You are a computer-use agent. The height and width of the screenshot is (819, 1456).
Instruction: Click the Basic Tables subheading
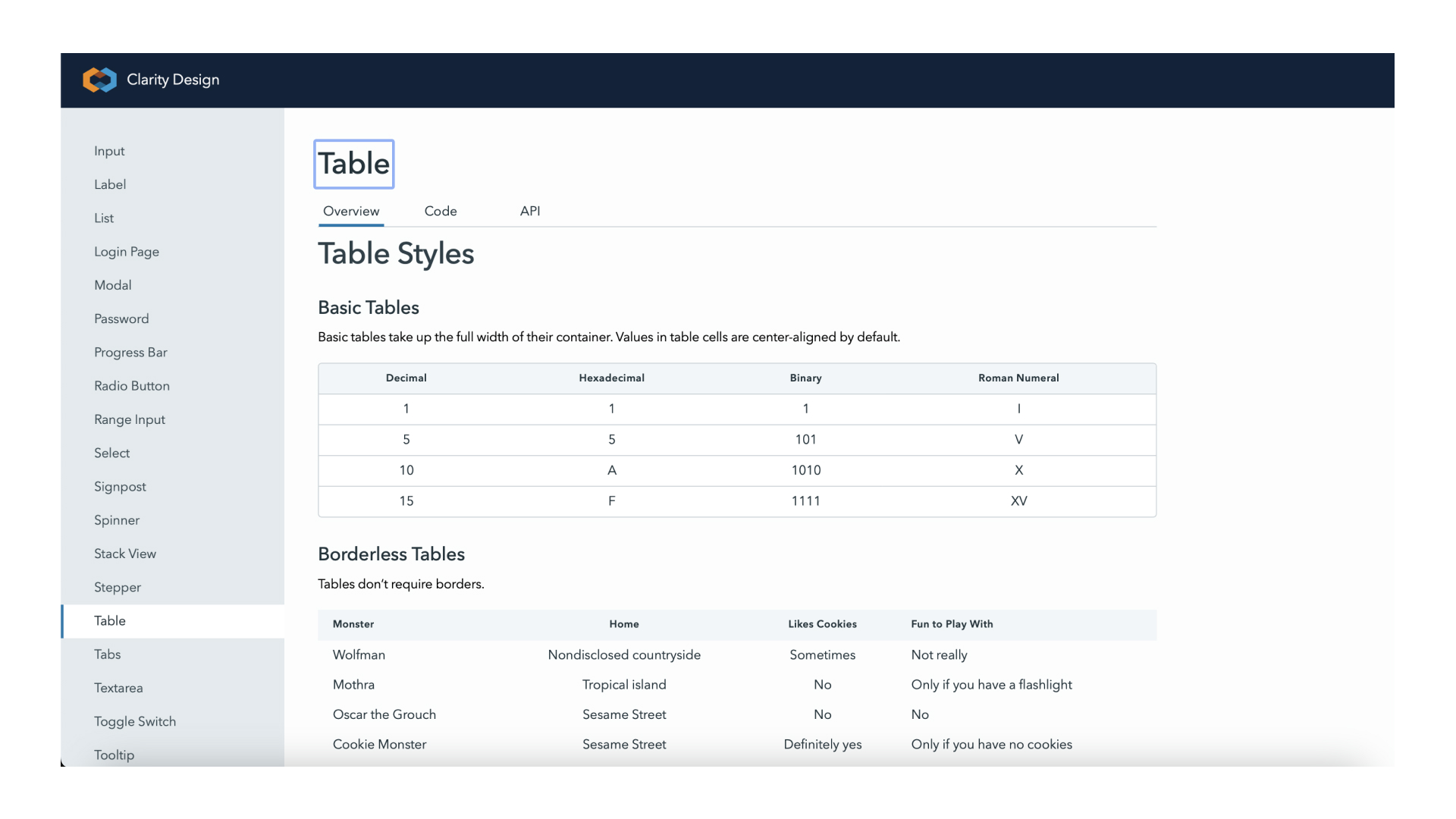[x=369, y=307]
